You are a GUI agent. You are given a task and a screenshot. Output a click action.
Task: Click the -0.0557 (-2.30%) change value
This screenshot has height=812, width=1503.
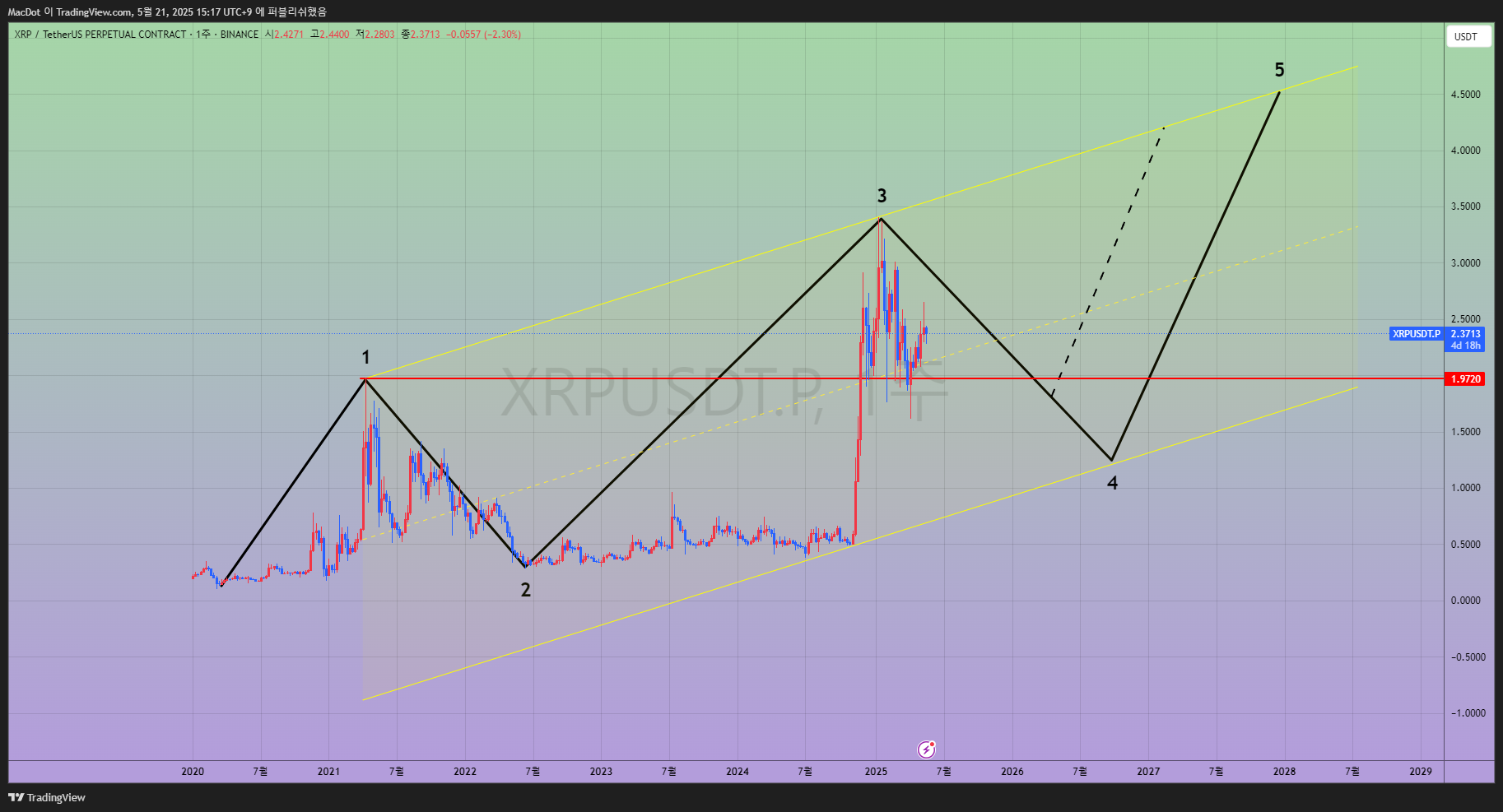coord(483,35)
